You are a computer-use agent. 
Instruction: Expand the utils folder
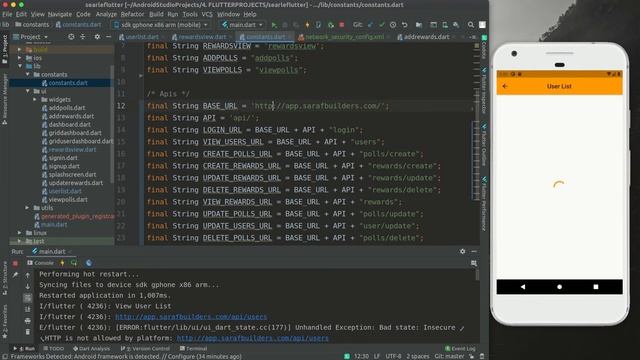click(27, 208)
